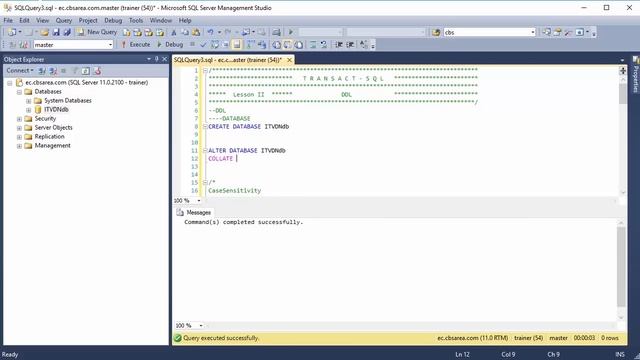This screenshot has width=640, height=360.
Task: Toggle Results to File option
Action: click(298, 44)
